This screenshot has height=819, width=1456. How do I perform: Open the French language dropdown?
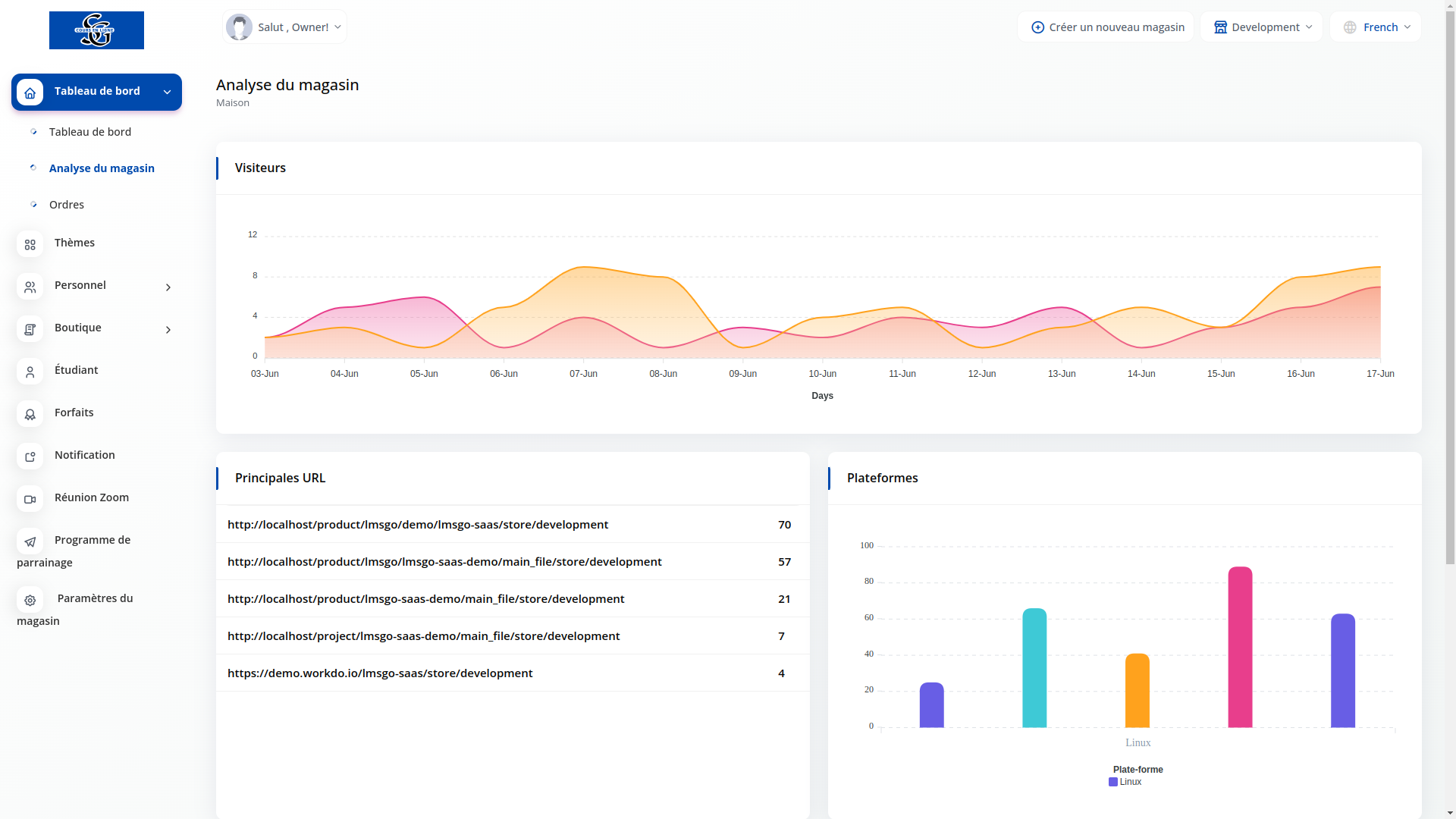(1375, 27)
